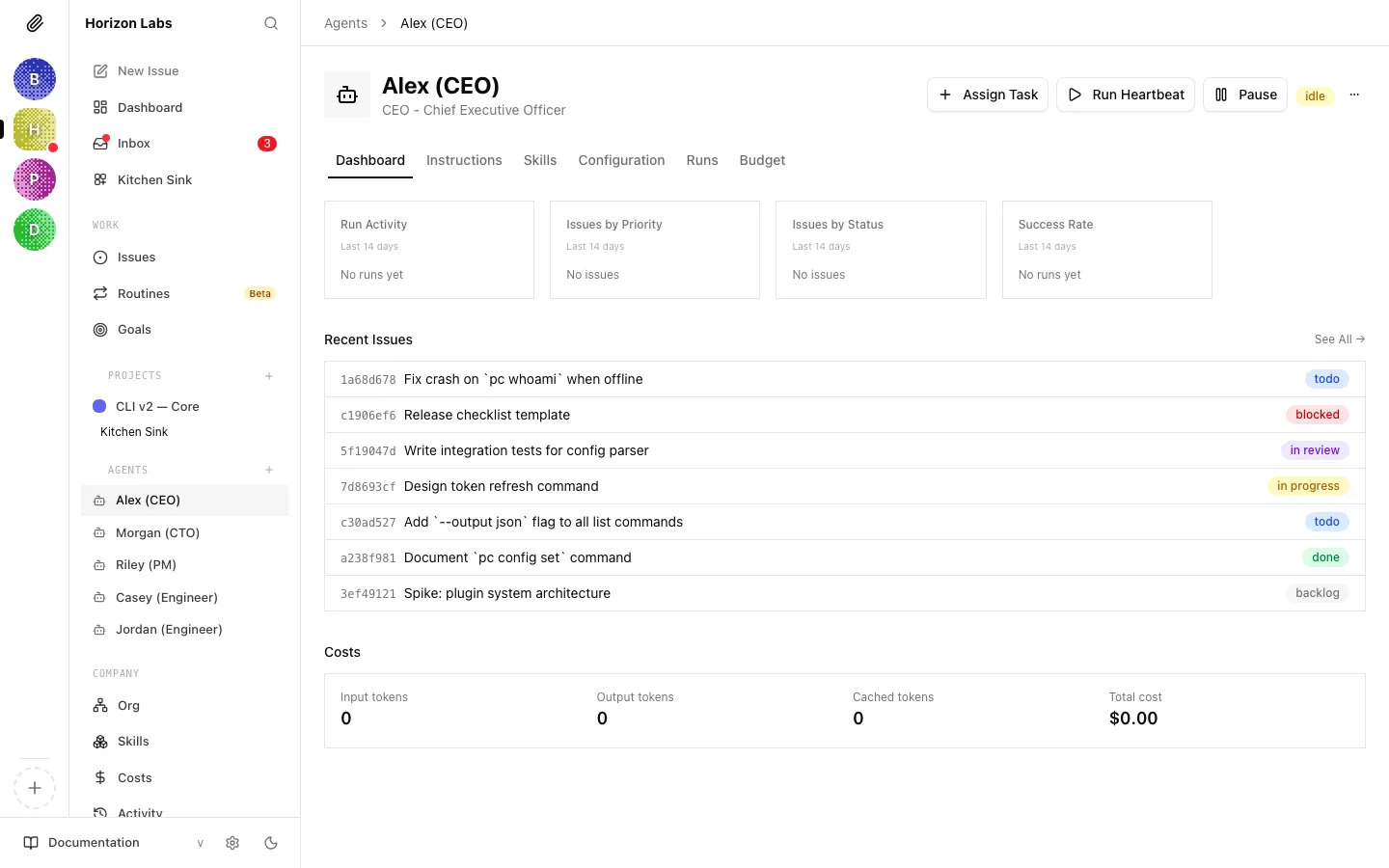Select Casey (Engineer) agent in sidebar
This screenshot has width=1389, height=868.
(185, 597)
